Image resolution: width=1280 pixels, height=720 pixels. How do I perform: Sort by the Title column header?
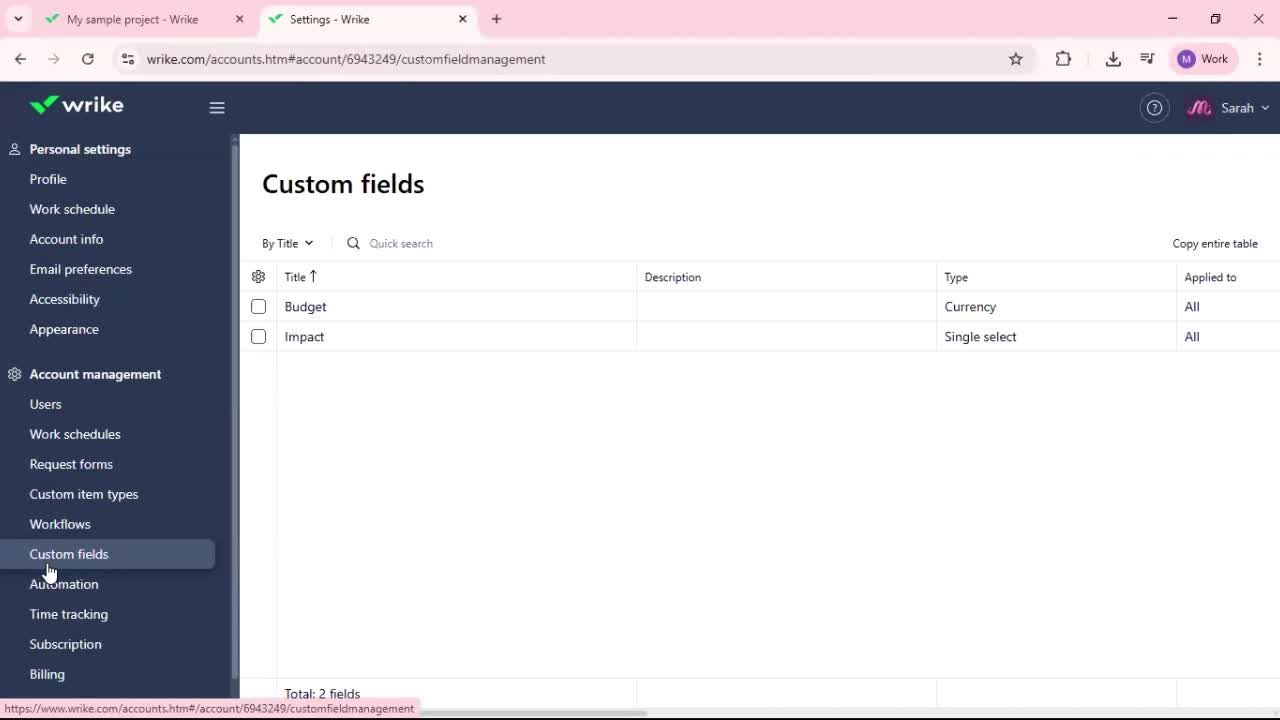[x=294, y=277]
